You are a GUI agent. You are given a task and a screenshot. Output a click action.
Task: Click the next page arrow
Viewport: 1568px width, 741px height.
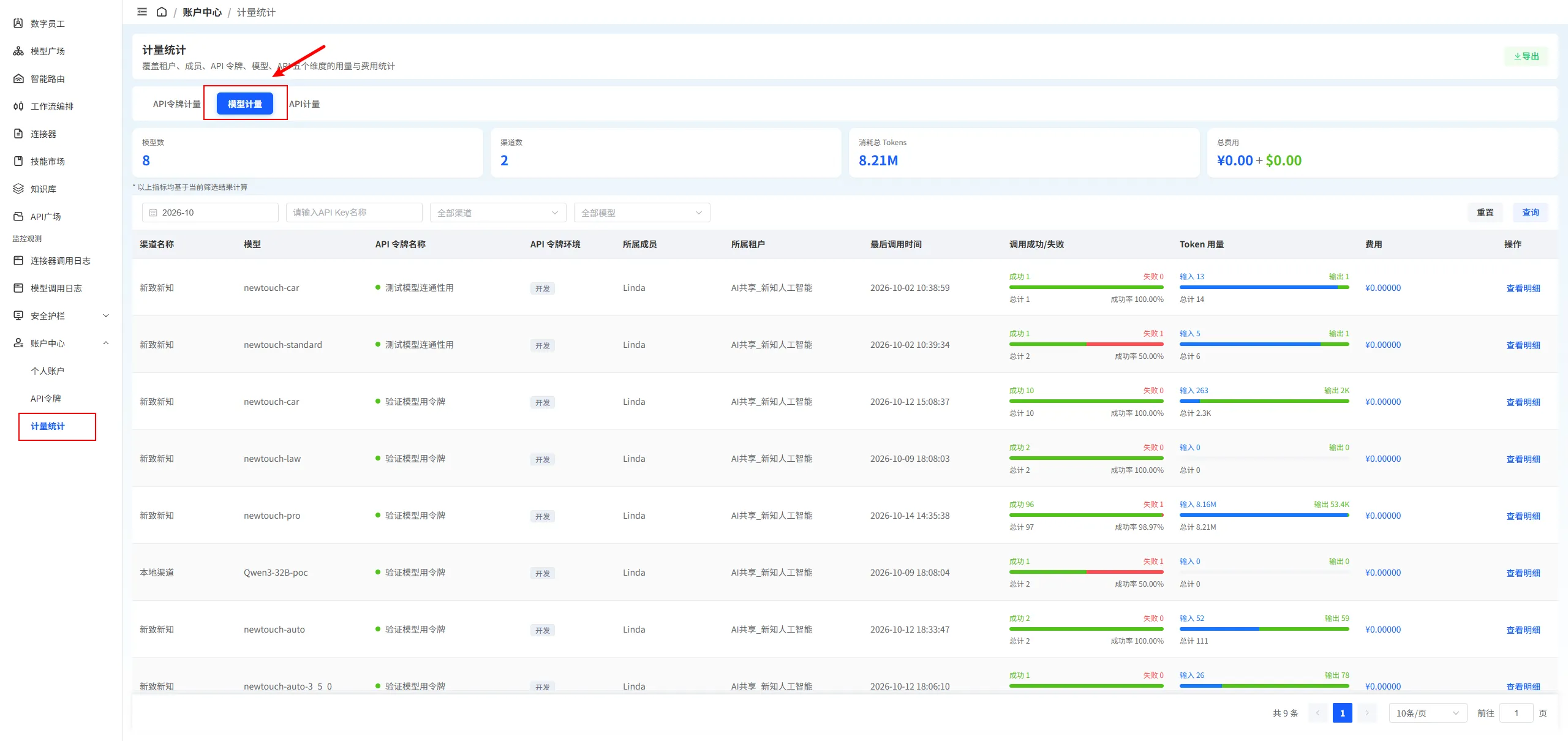click(x=1366, y=713)
